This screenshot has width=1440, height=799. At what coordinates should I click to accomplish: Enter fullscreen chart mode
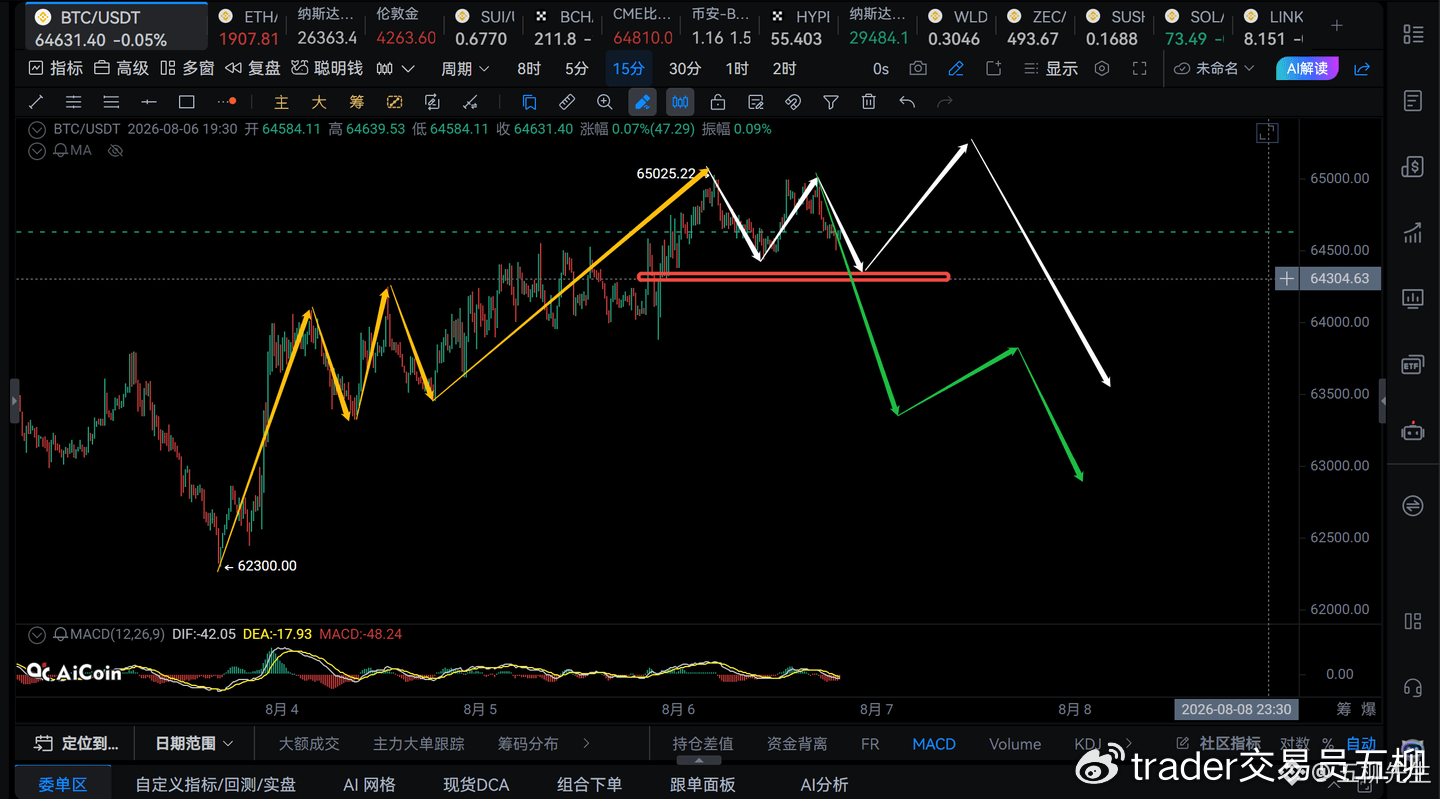pos(1139,68)
